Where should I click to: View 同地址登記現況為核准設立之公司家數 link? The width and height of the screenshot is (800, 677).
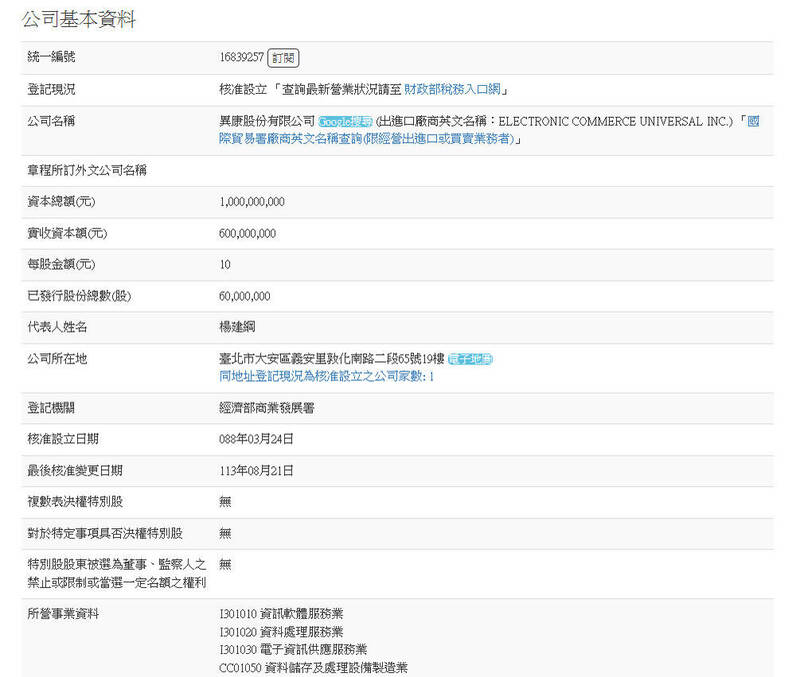click(x=326, y=377)
